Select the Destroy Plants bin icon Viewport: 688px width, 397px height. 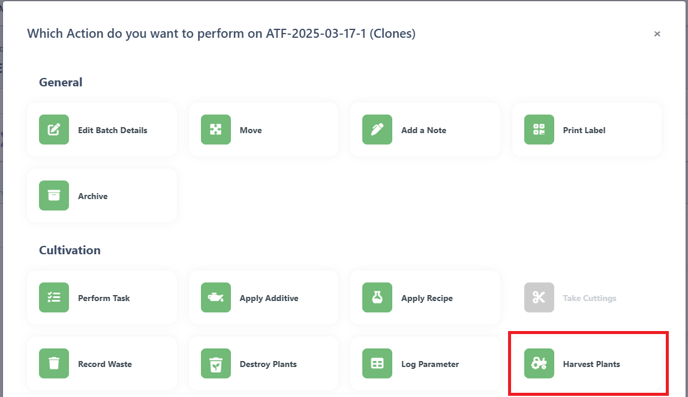(x=216, y=363)
